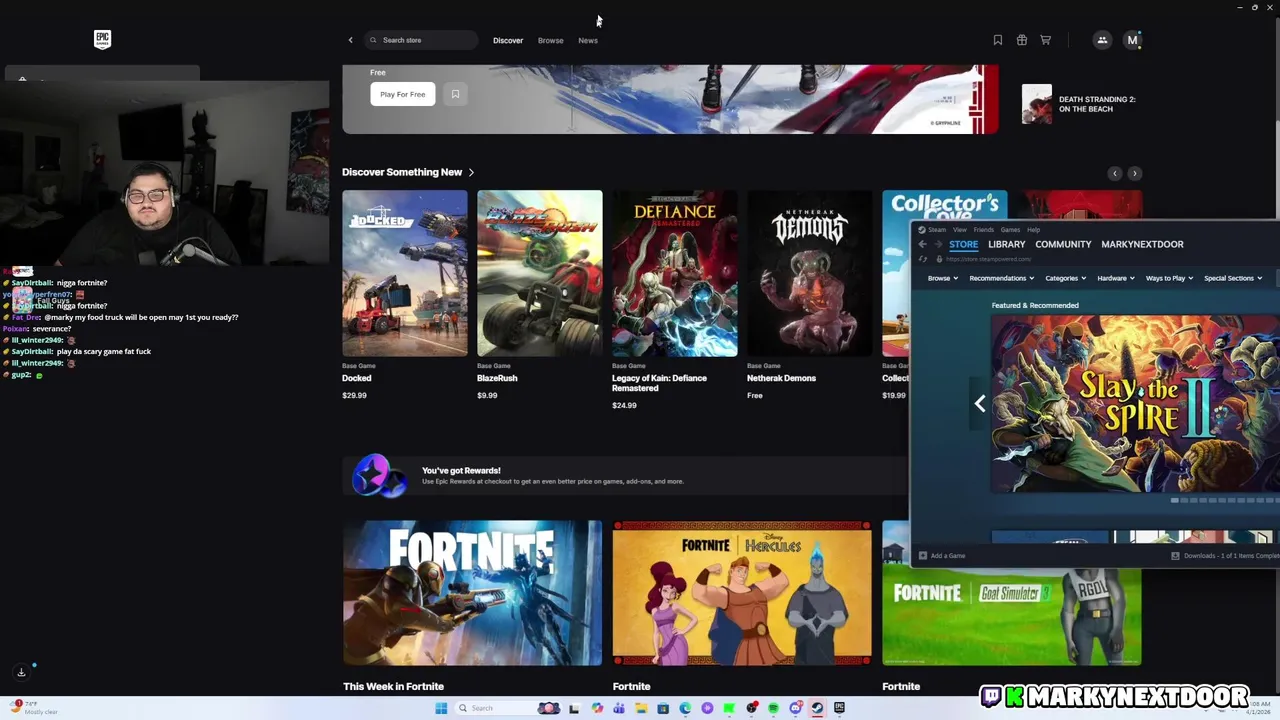
Task: Open the Browse tab in Epic store
Action: tap(551, 40)
